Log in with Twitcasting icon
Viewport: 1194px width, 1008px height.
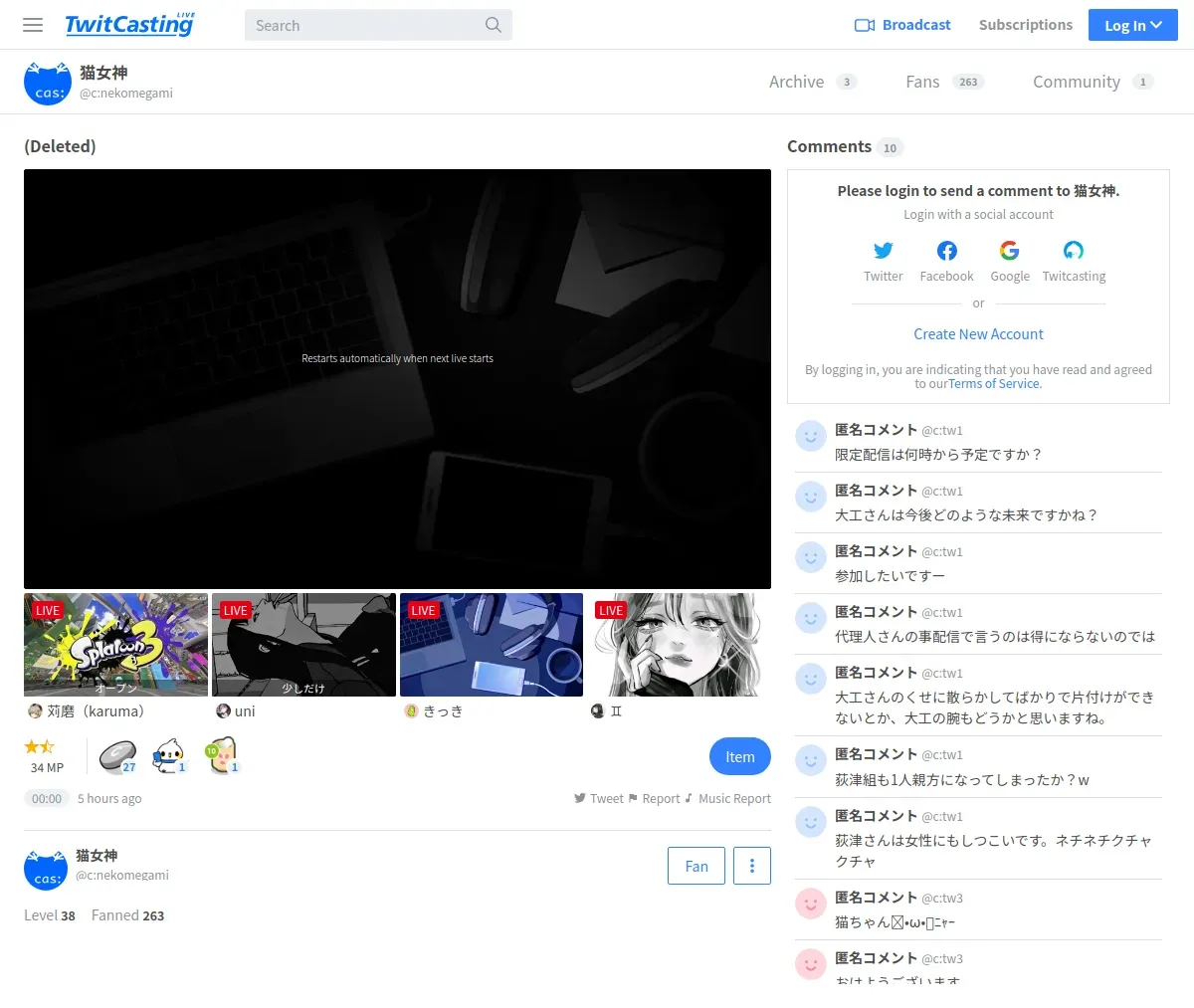1074,251
